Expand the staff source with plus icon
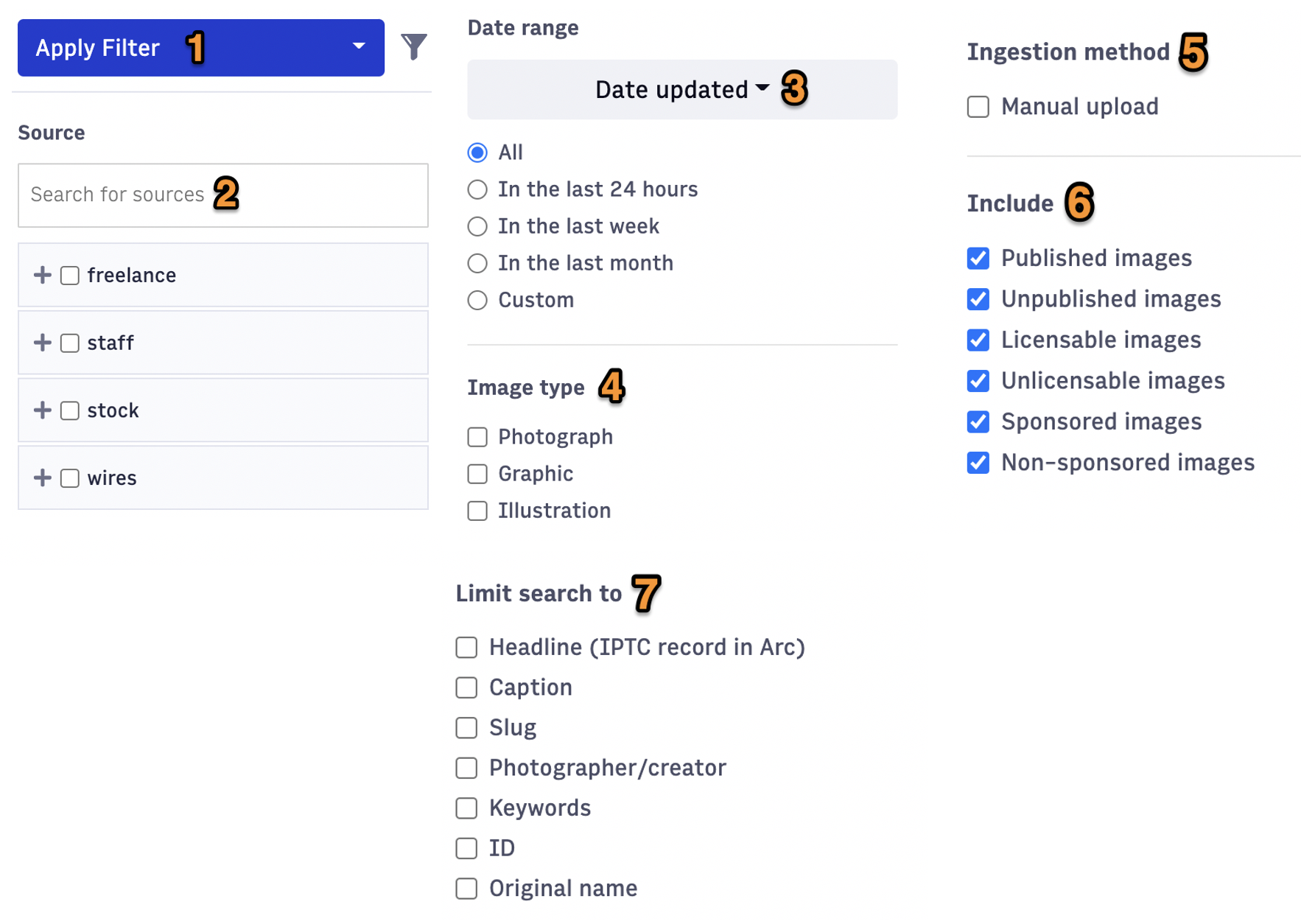Screen dimensions: 1301x924 coord(42,343)
